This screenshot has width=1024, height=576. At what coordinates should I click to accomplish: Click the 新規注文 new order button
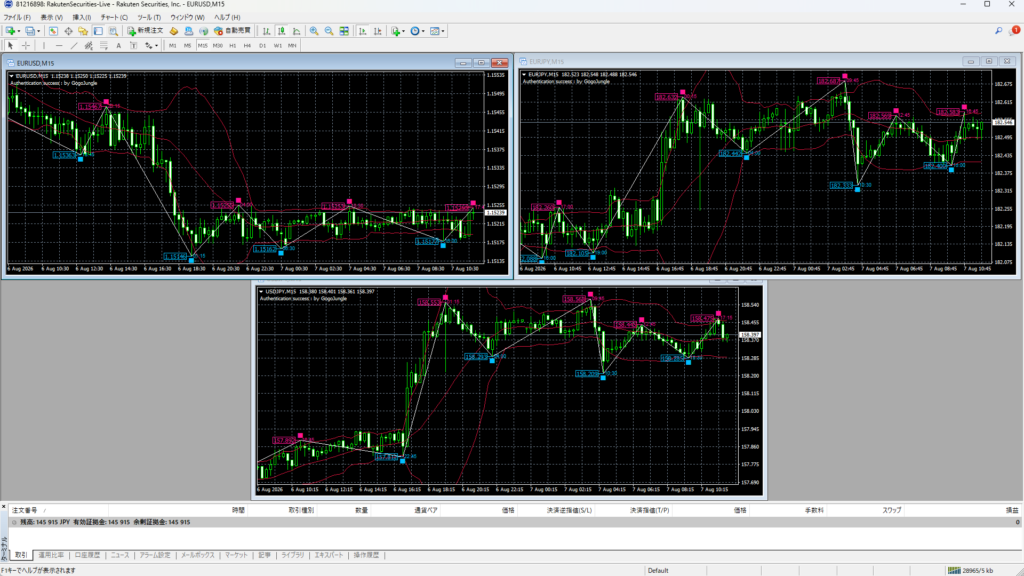[x=145, y=31]
